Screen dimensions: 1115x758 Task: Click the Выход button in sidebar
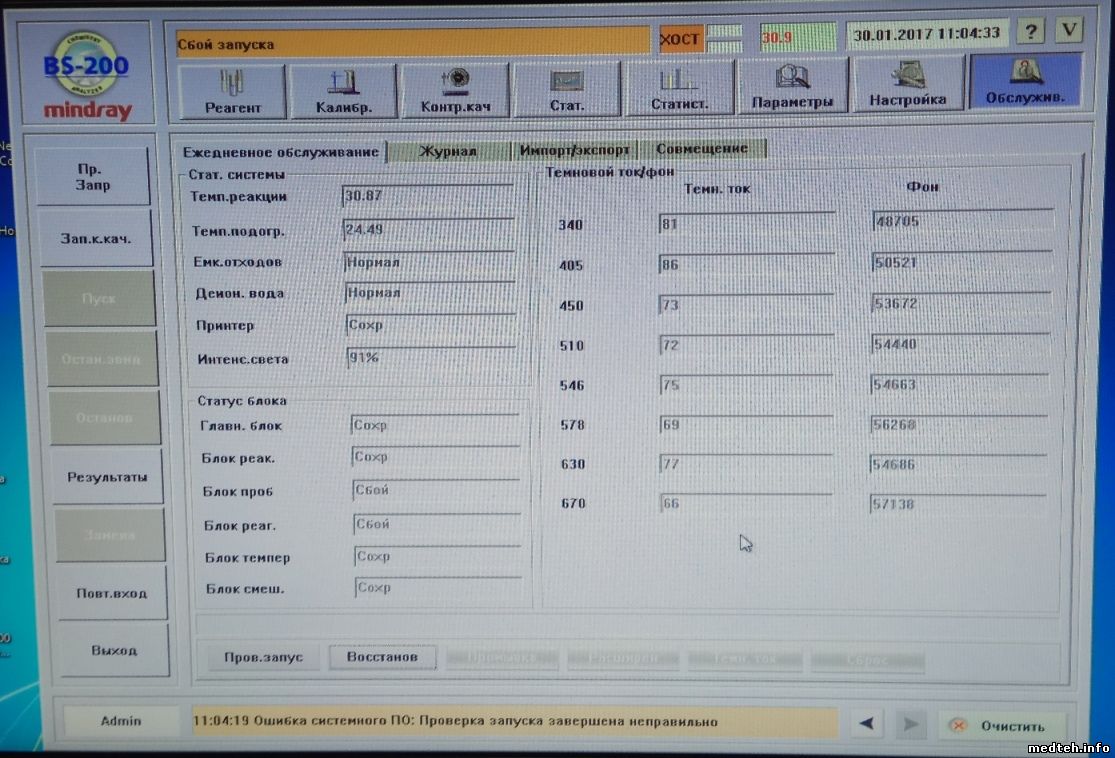pos(113,650)
